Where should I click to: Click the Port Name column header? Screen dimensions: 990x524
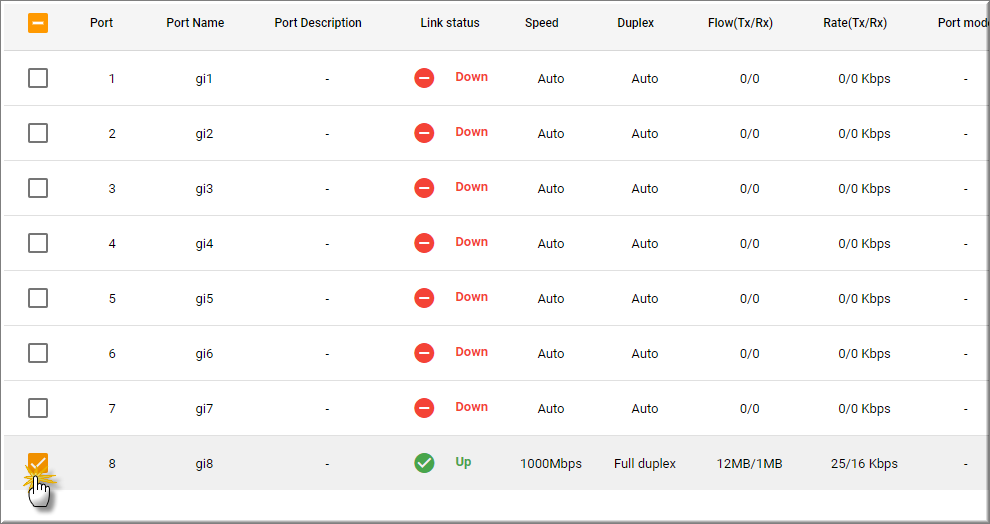(x=195, y=23)
